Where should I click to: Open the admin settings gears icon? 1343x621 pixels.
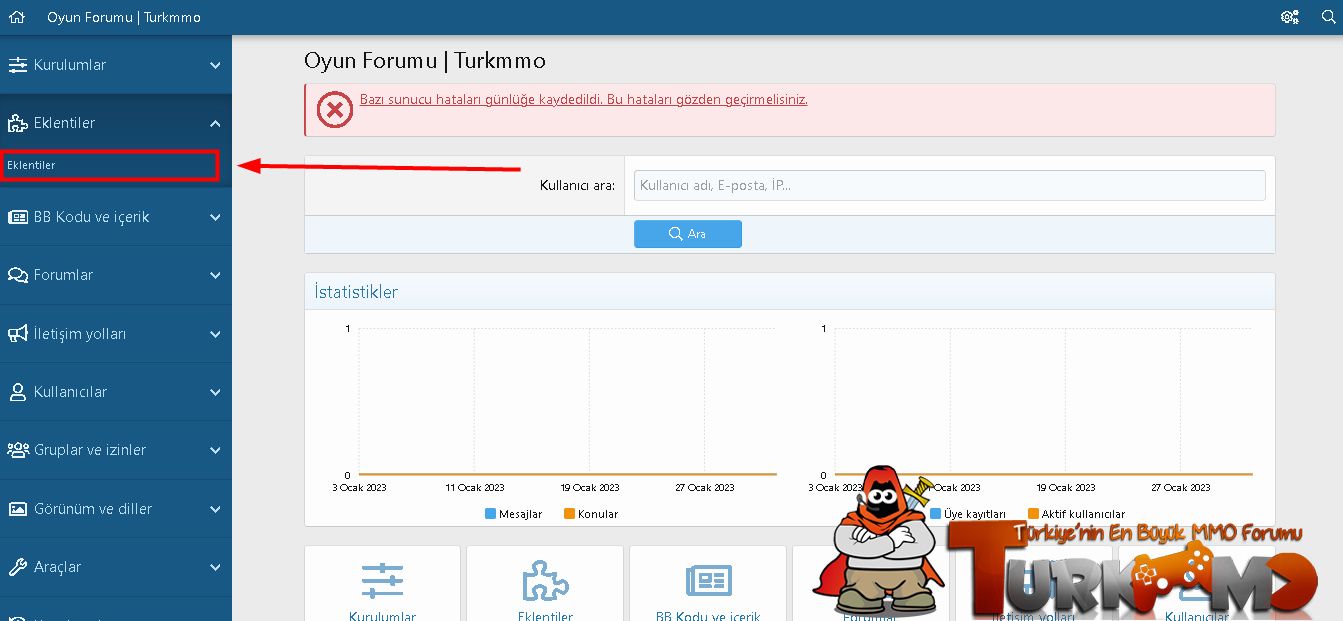[x=1289, y=17]
